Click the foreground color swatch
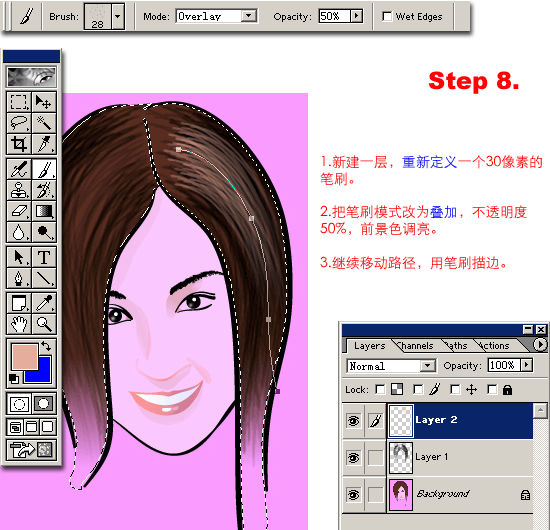Screen dimensions: 550x530 [x=25, y=356]
